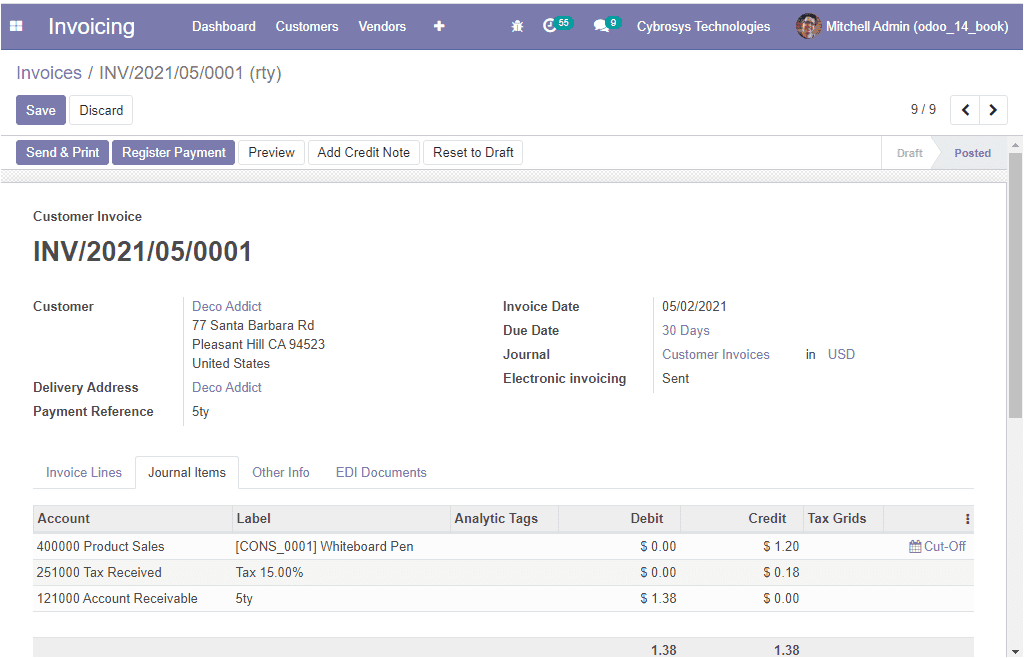The height and width of the screenshot is (658, 1024).
Task: Open the Other Info tab
Action: tap(281, 473)
